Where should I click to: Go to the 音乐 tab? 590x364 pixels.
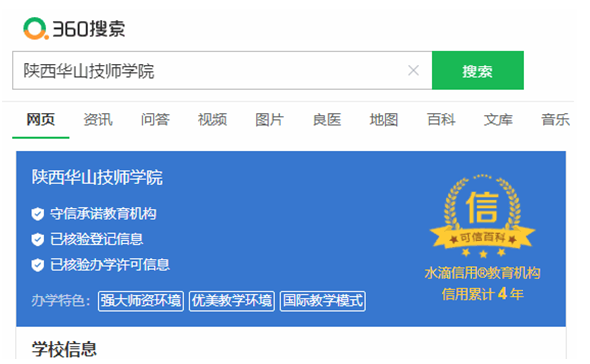[x=555, y=120]
